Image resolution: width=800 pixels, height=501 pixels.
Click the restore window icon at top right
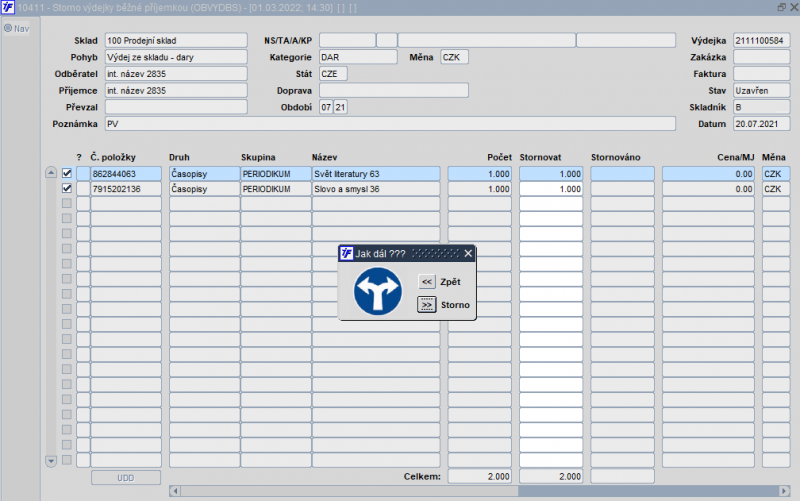coord(781,7)
